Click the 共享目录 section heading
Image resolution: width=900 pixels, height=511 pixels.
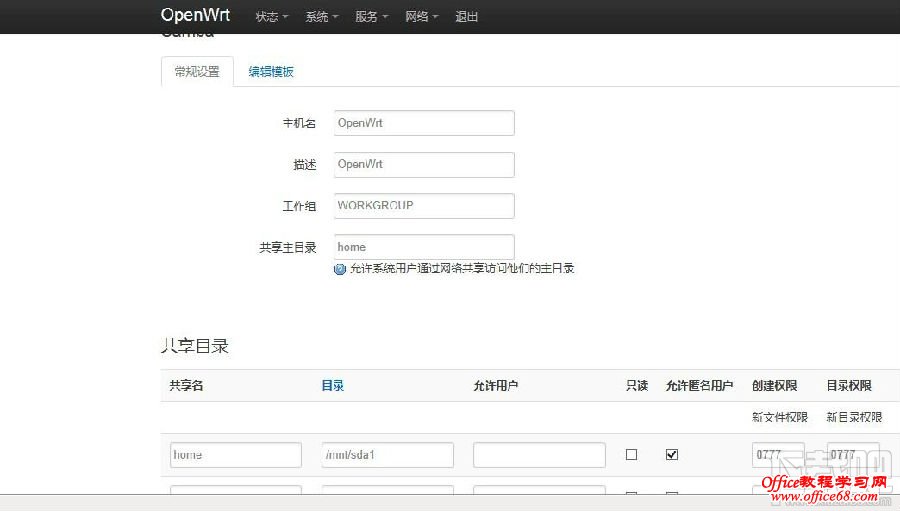click(x=195, y=346)
